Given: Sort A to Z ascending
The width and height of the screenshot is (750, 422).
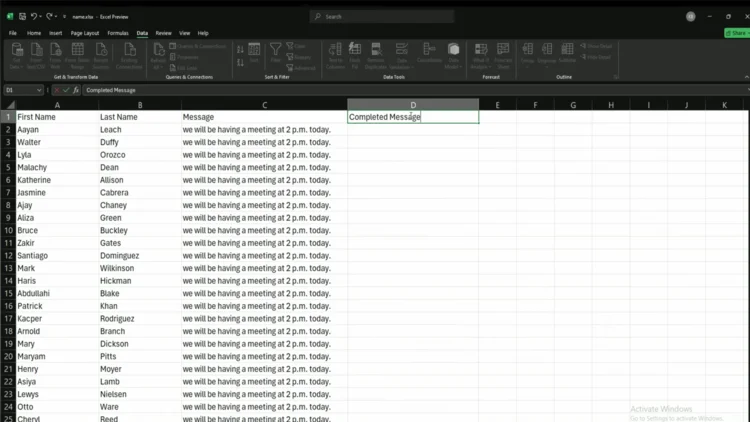Looking at the screenshot, I should click(x=240, y=50).
